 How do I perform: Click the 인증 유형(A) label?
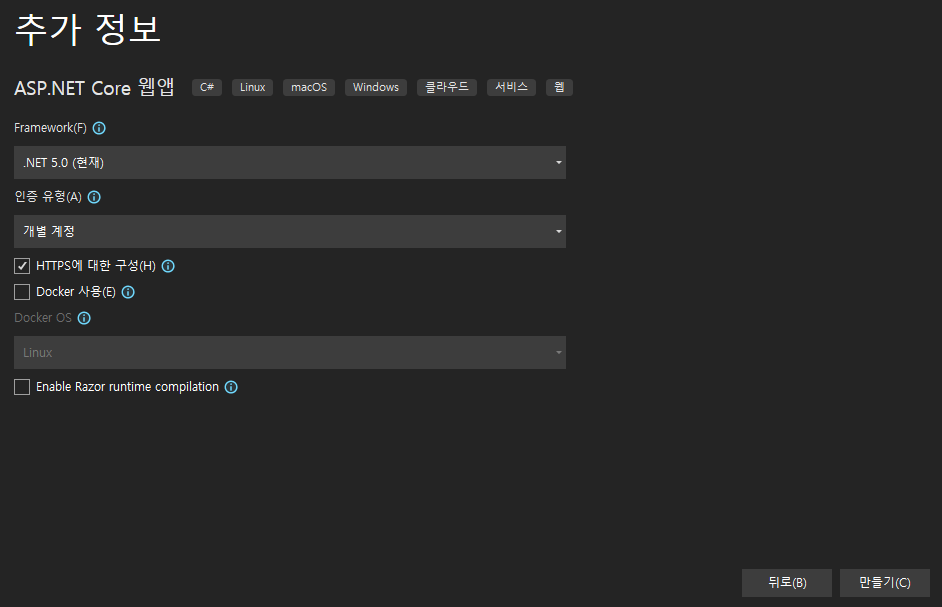[x=48, y=197]
